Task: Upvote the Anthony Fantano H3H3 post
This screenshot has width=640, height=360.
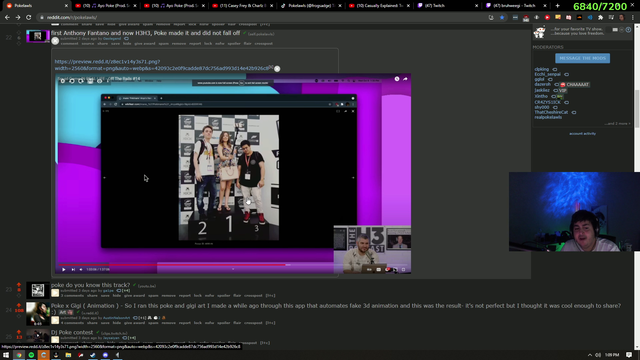Action: 19,32
